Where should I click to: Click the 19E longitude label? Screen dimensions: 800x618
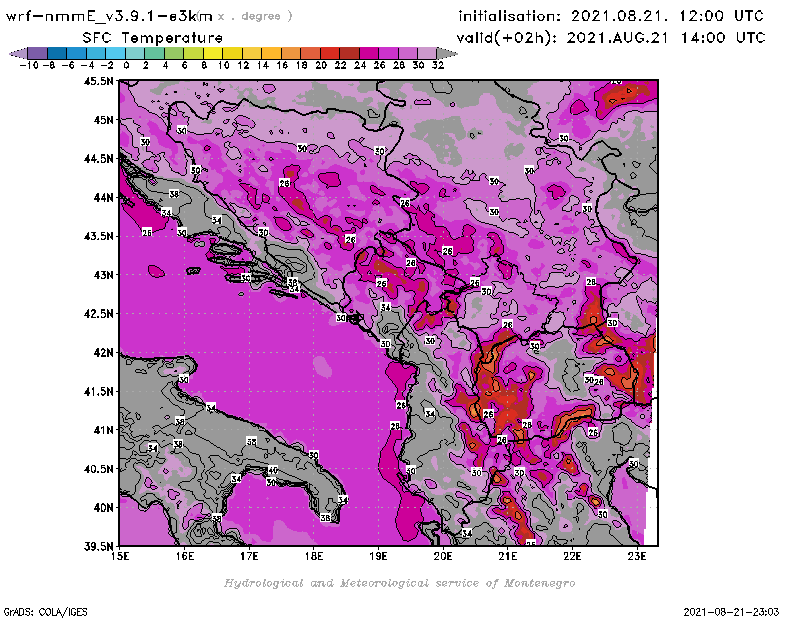pyautogui.click(x=379, y=556)
